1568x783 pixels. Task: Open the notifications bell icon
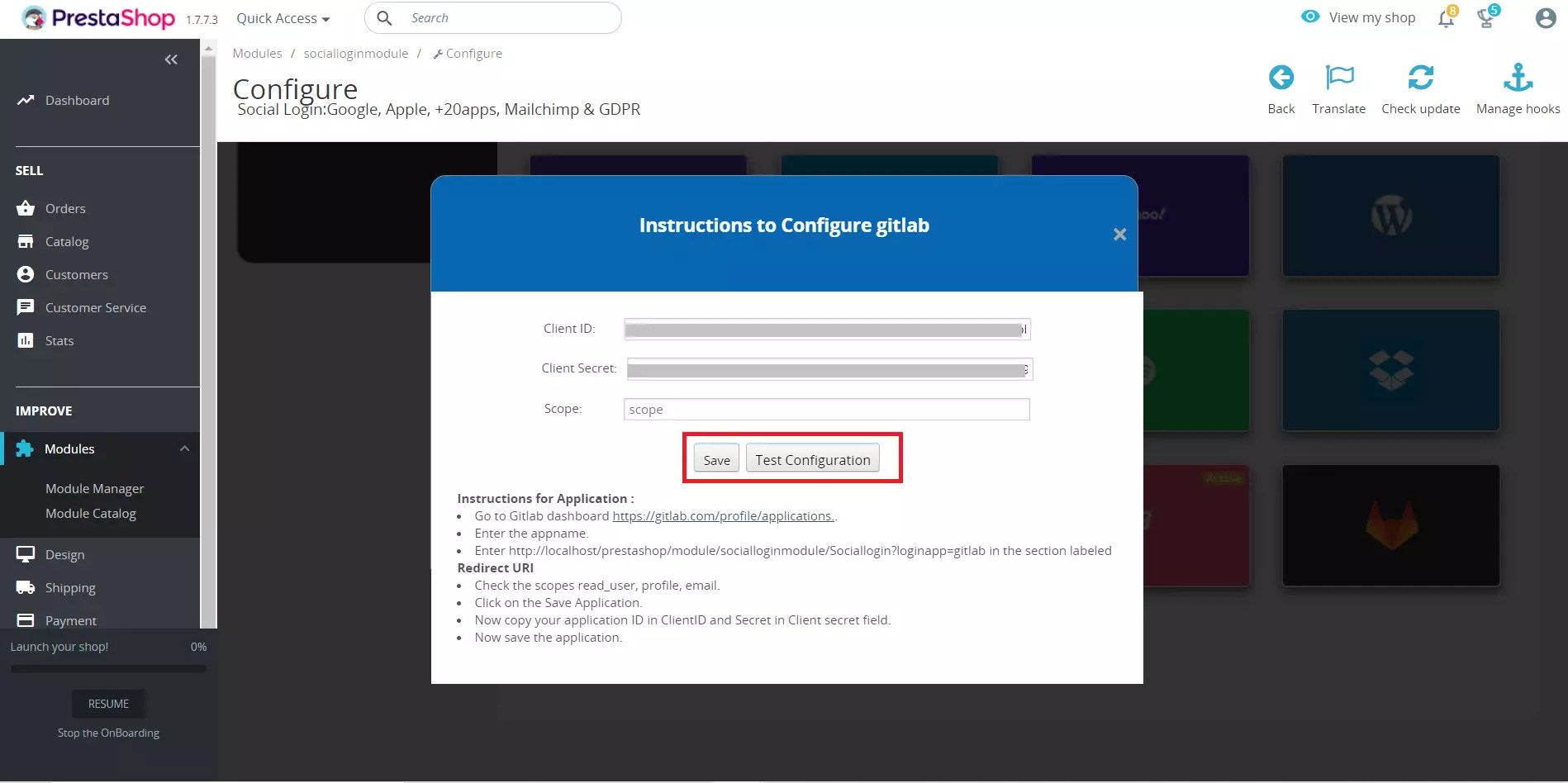tap(1445, 17)
